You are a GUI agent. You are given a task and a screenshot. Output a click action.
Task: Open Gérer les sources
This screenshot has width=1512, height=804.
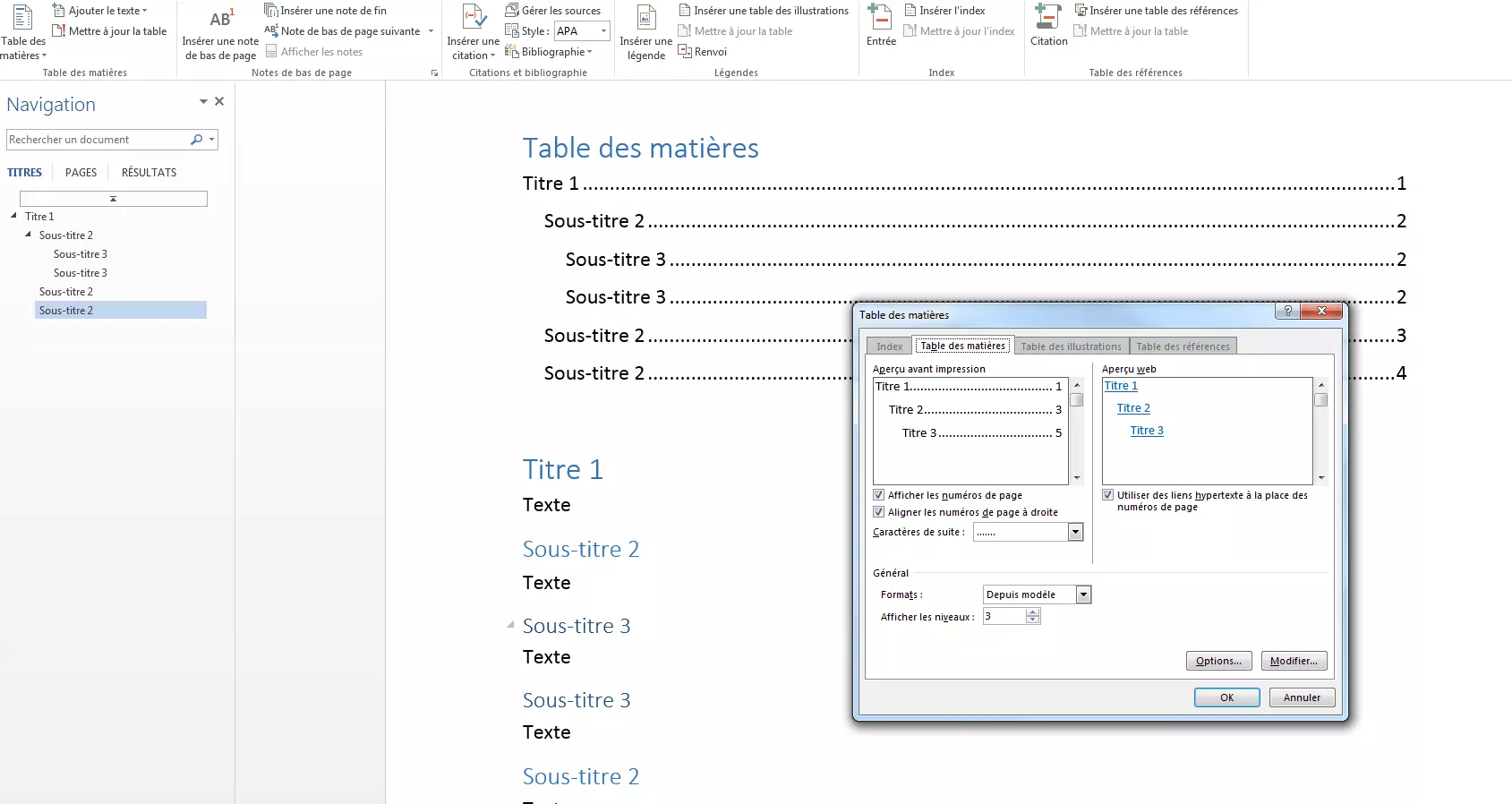pos(553,11)
